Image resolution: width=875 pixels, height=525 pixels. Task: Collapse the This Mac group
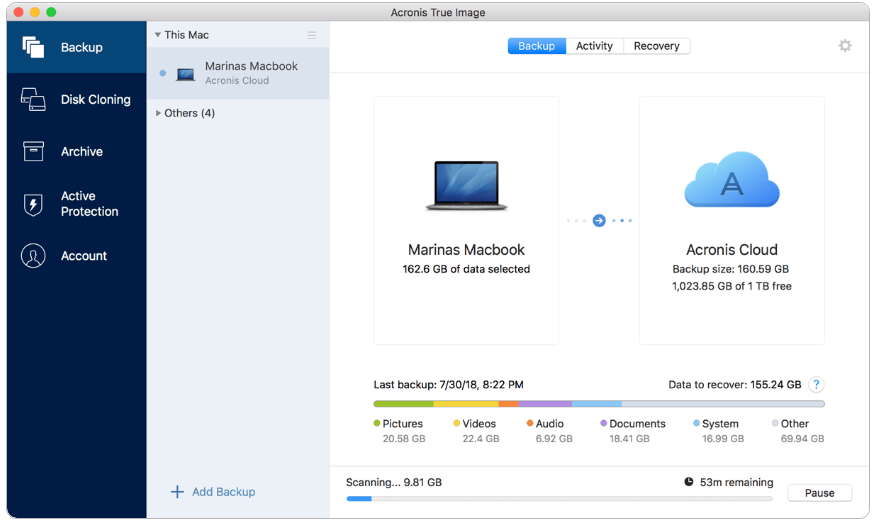[x=158, y=35]
